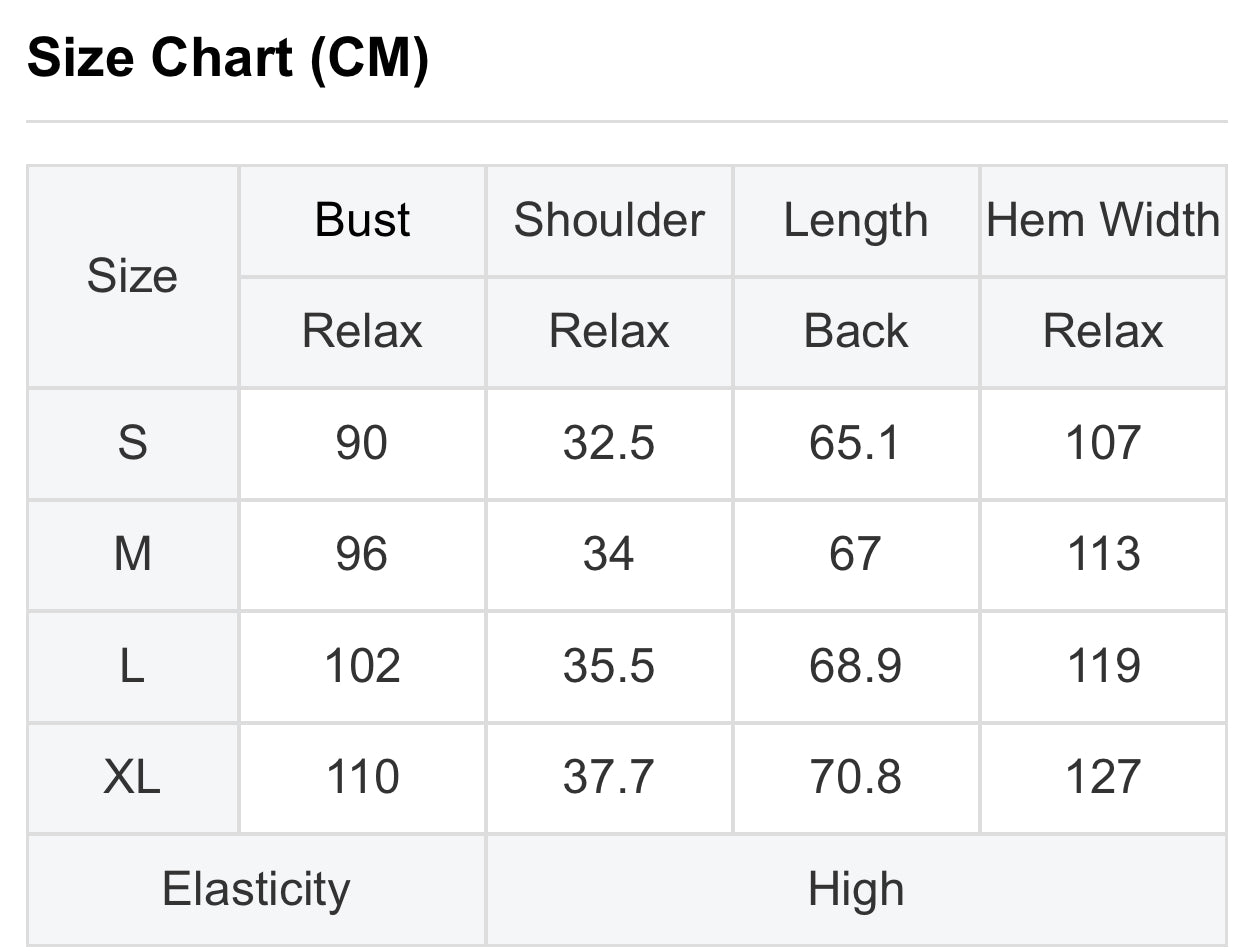Select the Bust column header

[362, 220]
